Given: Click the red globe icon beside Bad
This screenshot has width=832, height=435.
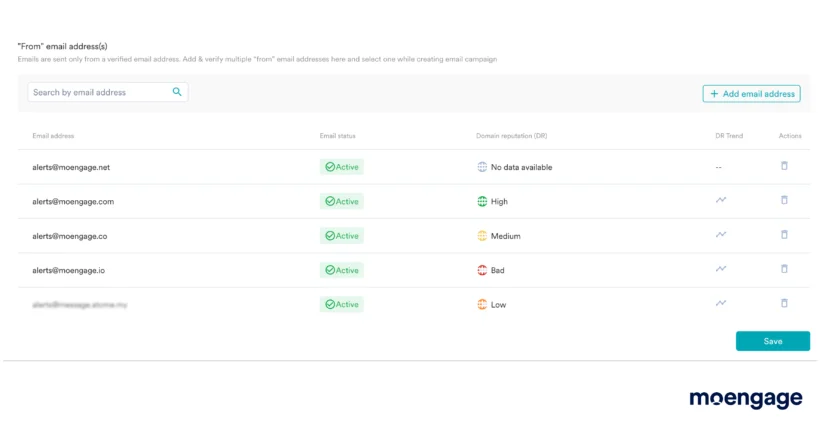Looking at the screenshot, I should 482,270.
